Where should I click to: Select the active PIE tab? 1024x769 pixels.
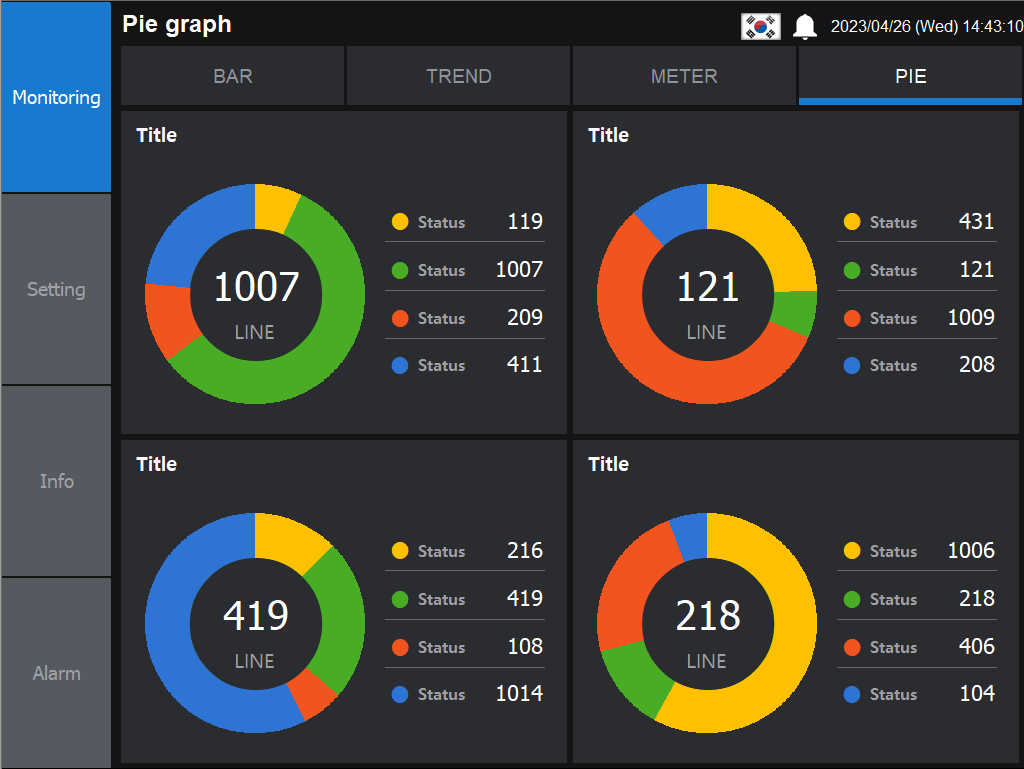click(x=910, y=76)
